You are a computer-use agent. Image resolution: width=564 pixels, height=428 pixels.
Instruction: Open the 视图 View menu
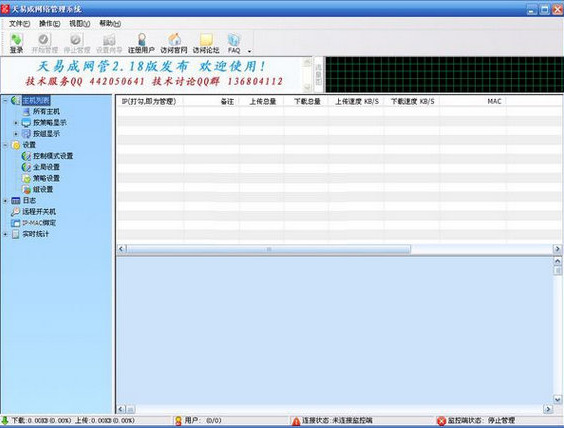click(79, 24)
